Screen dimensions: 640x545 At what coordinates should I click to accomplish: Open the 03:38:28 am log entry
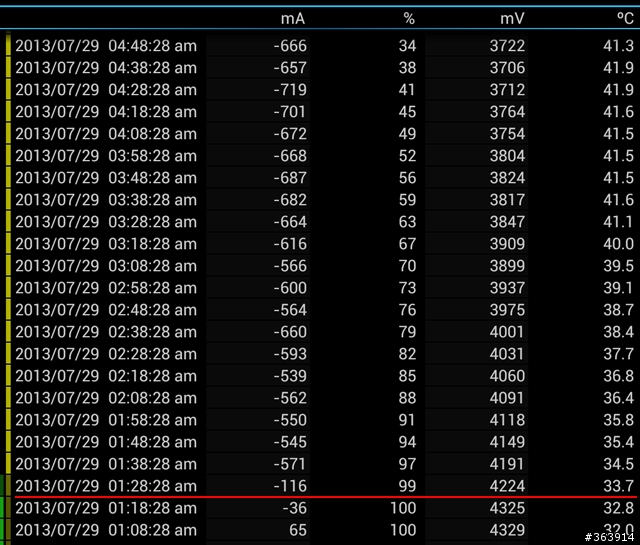320,200
